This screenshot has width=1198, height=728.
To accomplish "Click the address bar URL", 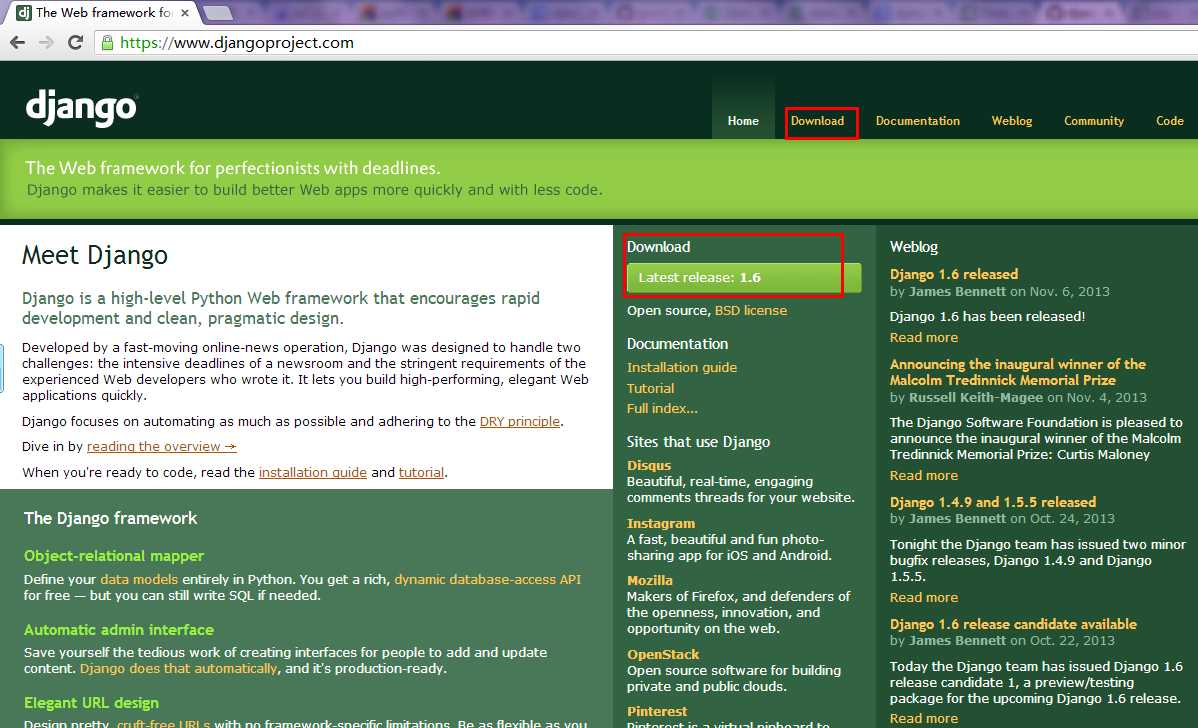I will pos(237,43).
